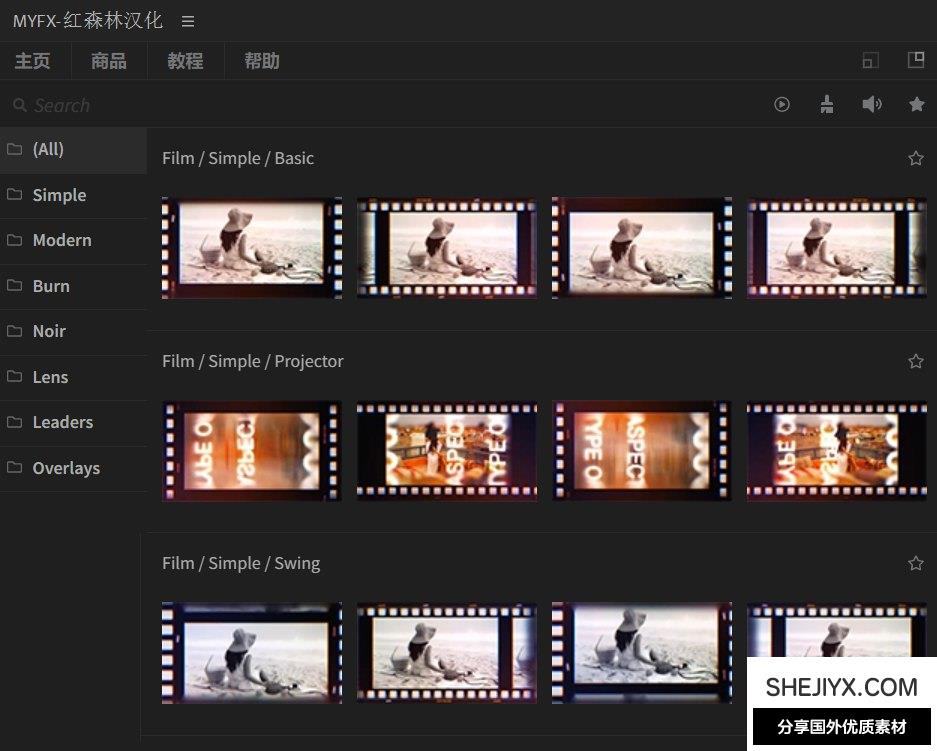Viewport: 937px width, 751px height.
Task: Star the Film / Simple / Projector group
Action: [915, 361]
